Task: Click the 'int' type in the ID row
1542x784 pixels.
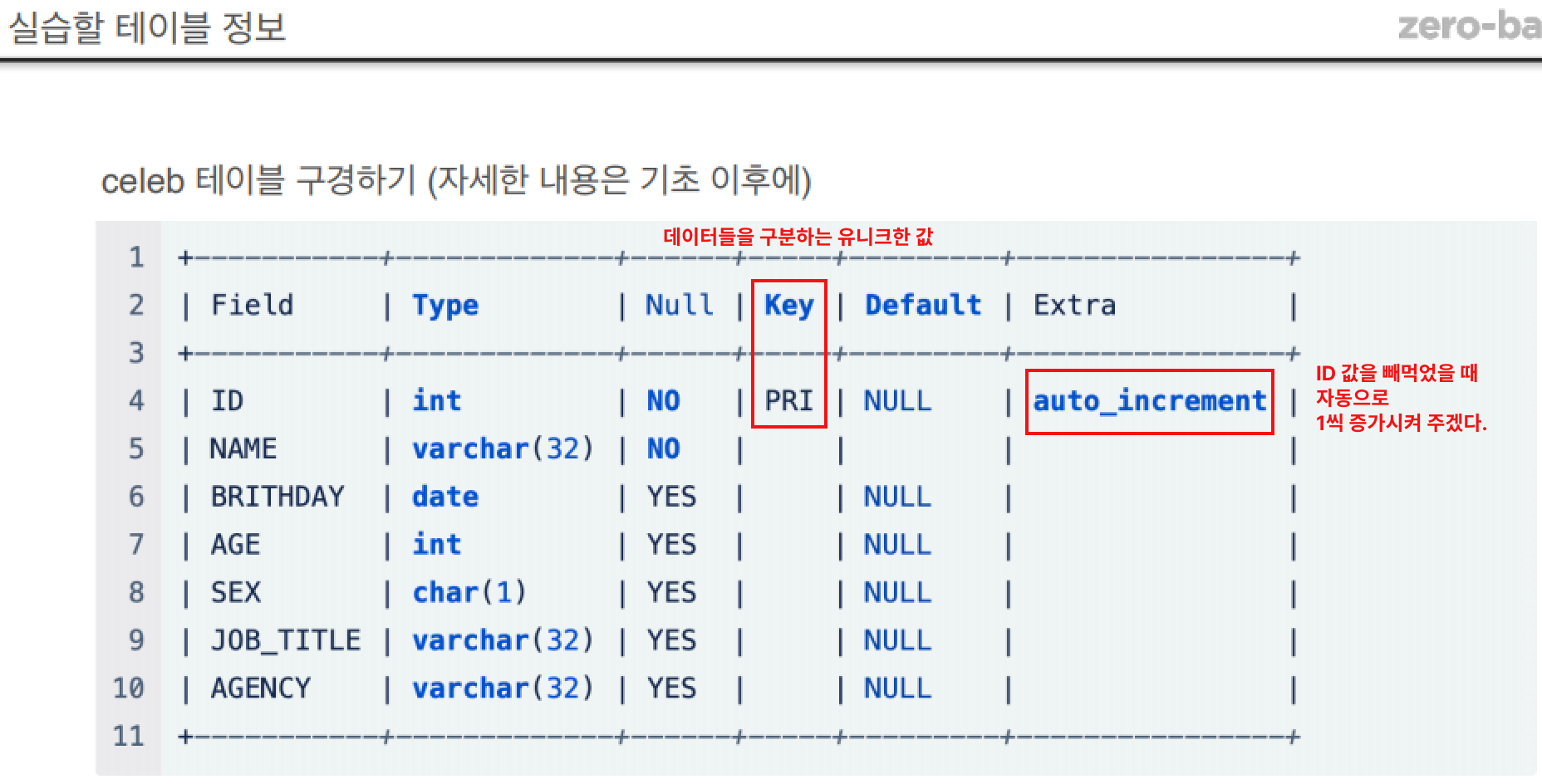Action: (437, 401)
